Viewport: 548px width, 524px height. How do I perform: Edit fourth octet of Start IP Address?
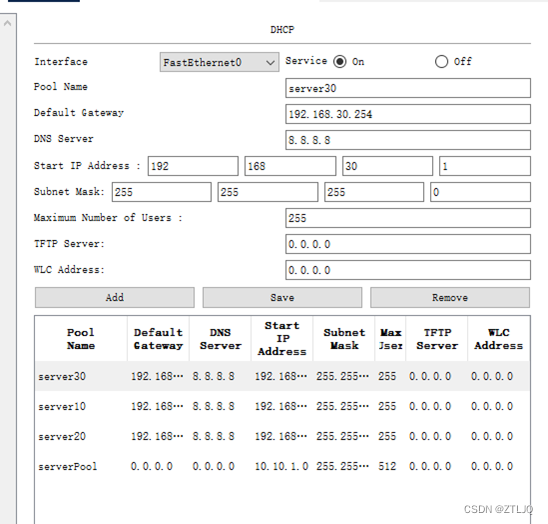[485, 166]
